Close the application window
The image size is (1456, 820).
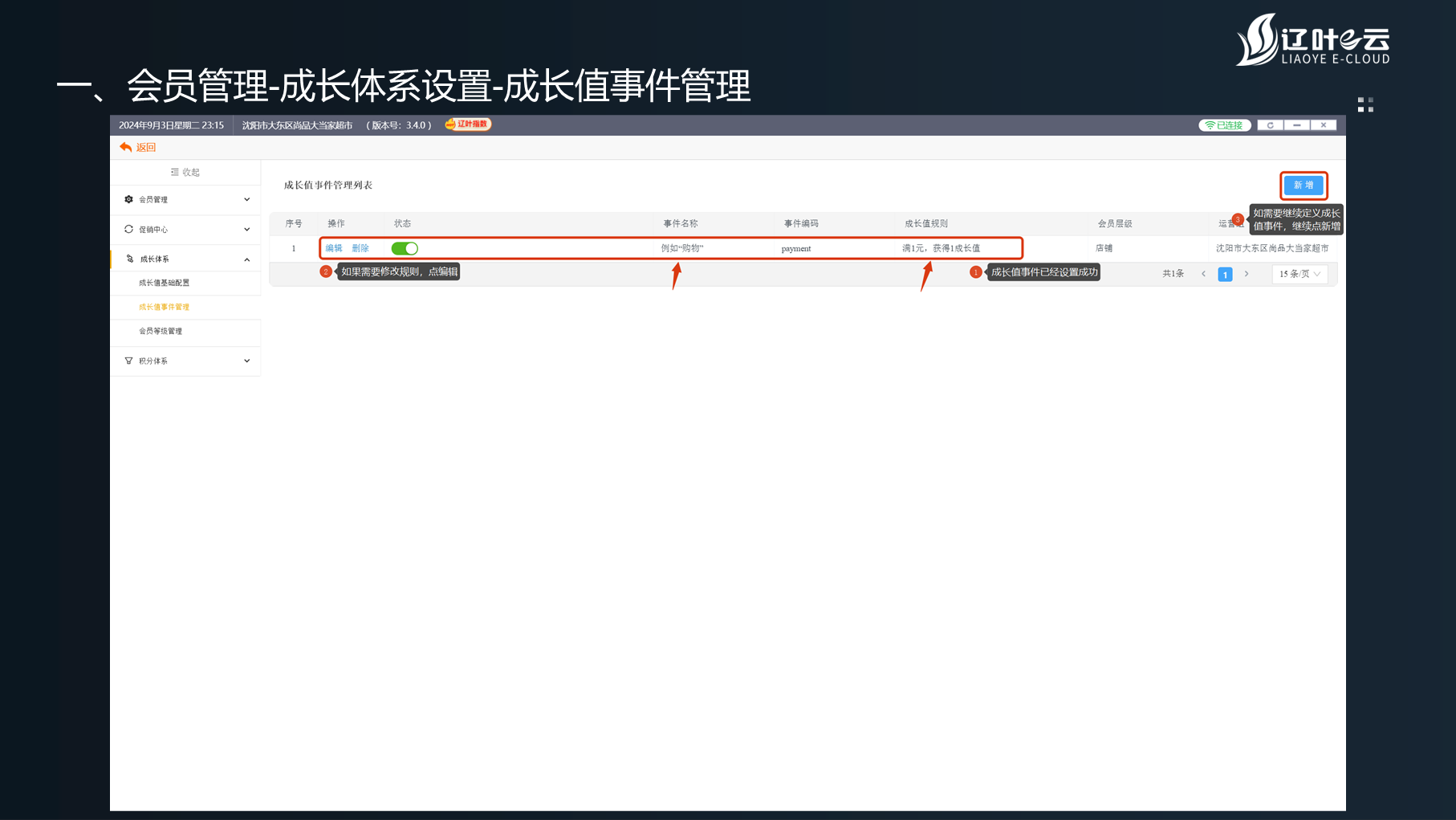click(1324, 125)
